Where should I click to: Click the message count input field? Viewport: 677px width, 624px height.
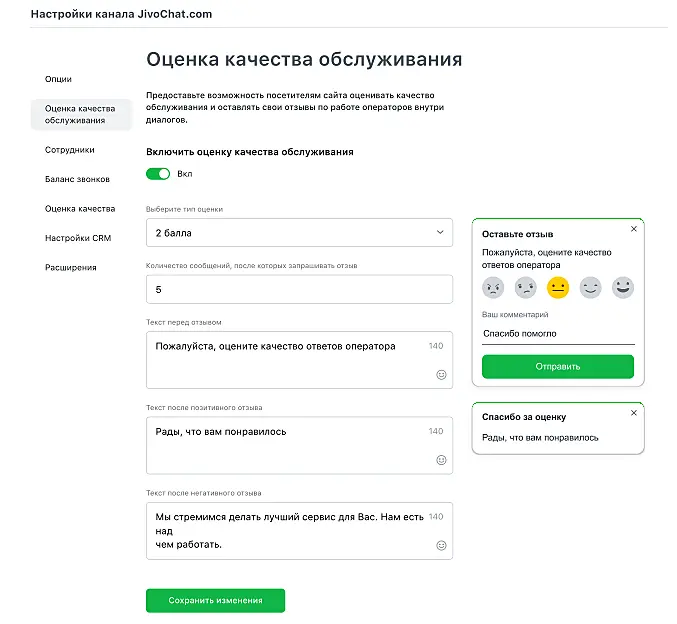299,289
